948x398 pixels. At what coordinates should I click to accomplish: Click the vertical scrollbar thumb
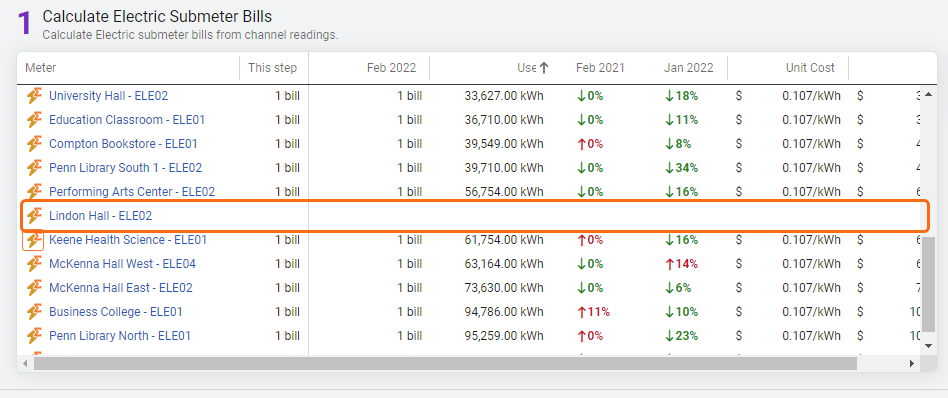[929, 283]
